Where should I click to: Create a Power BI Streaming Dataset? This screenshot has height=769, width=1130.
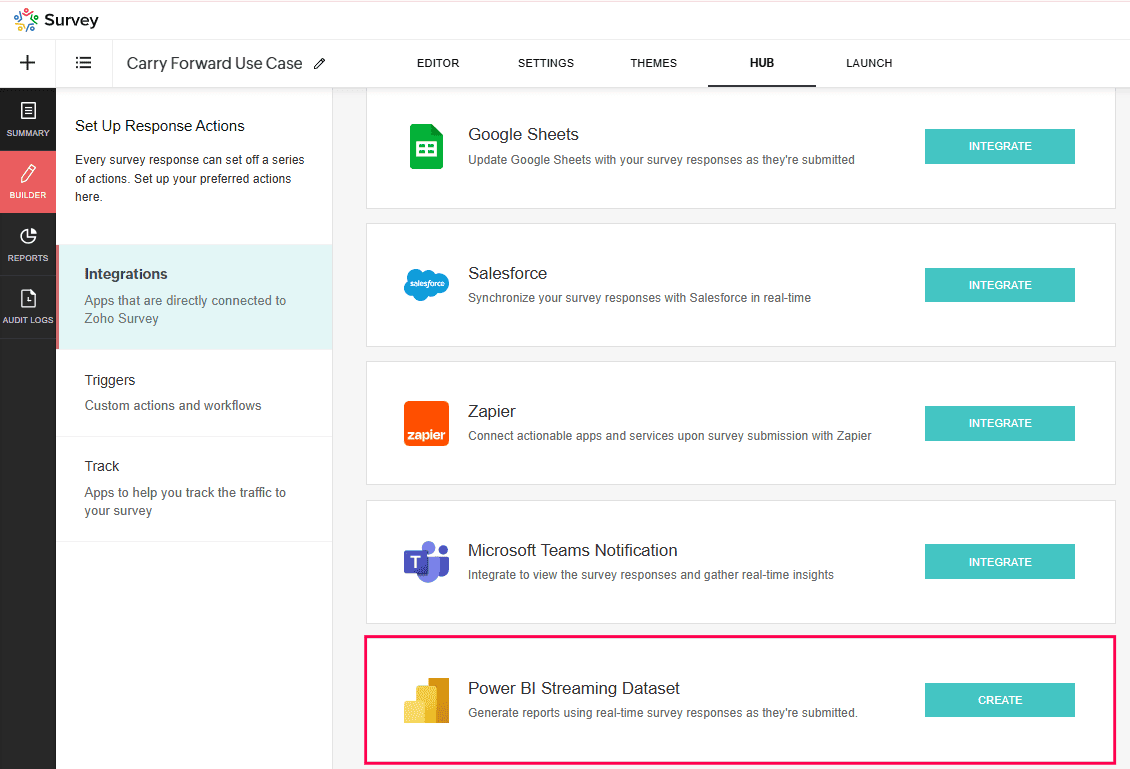[999, 700]
